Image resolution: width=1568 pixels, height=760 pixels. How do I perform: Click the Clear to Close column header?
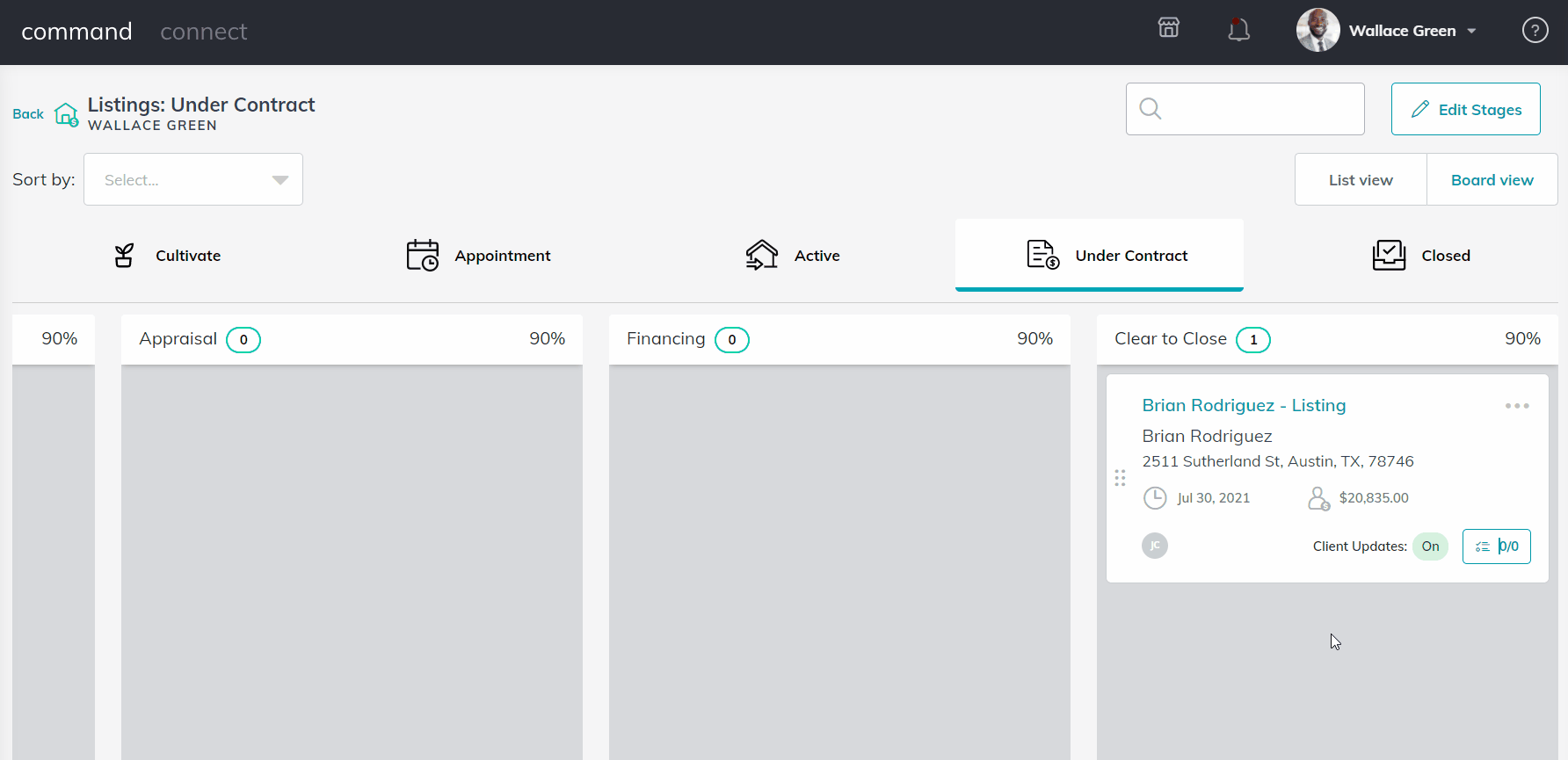[1327, 339]
